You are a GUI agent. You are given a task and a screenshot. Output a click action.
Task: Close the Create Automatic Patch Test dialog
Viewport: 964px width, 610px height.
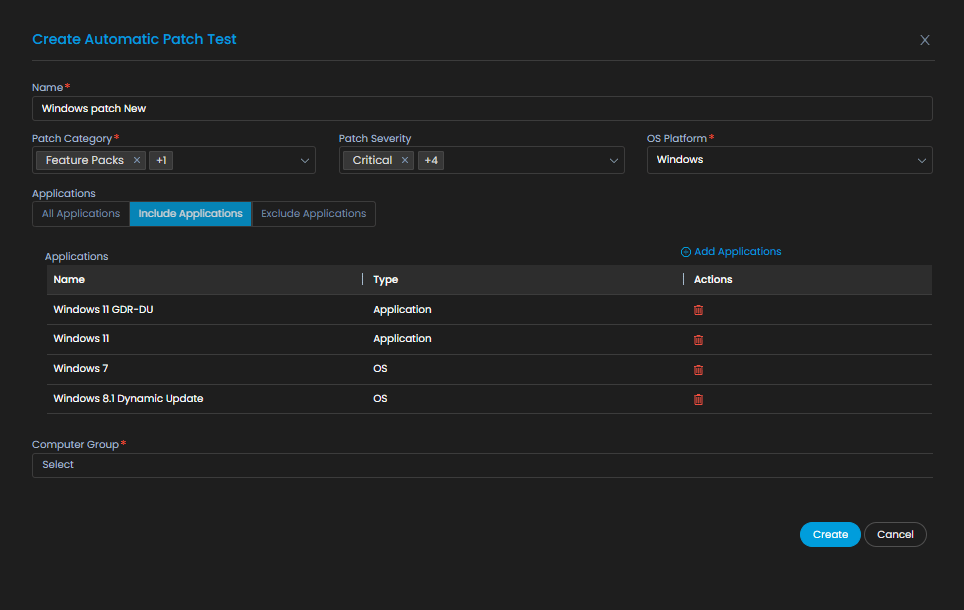click(x=925, y=40)
